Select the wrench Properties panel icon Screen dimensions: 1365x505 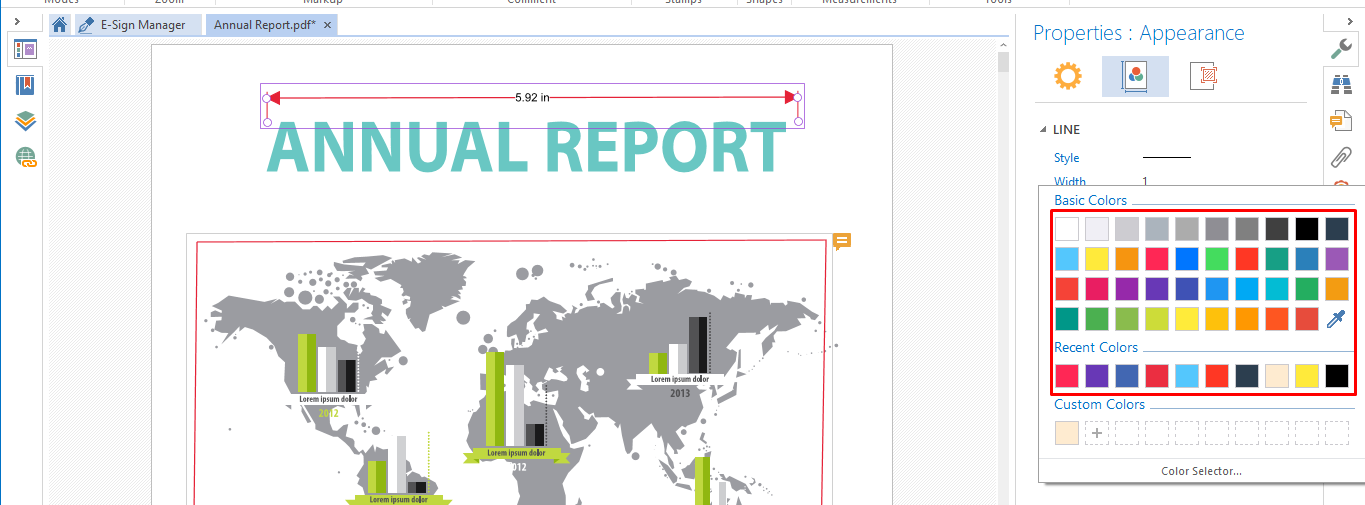(1341, 48)
